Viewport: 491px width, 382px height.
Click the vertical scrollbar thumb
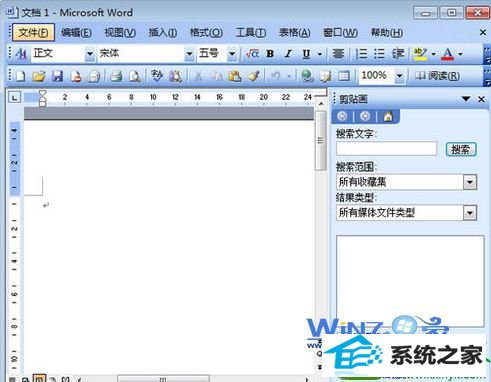point(321,141)
